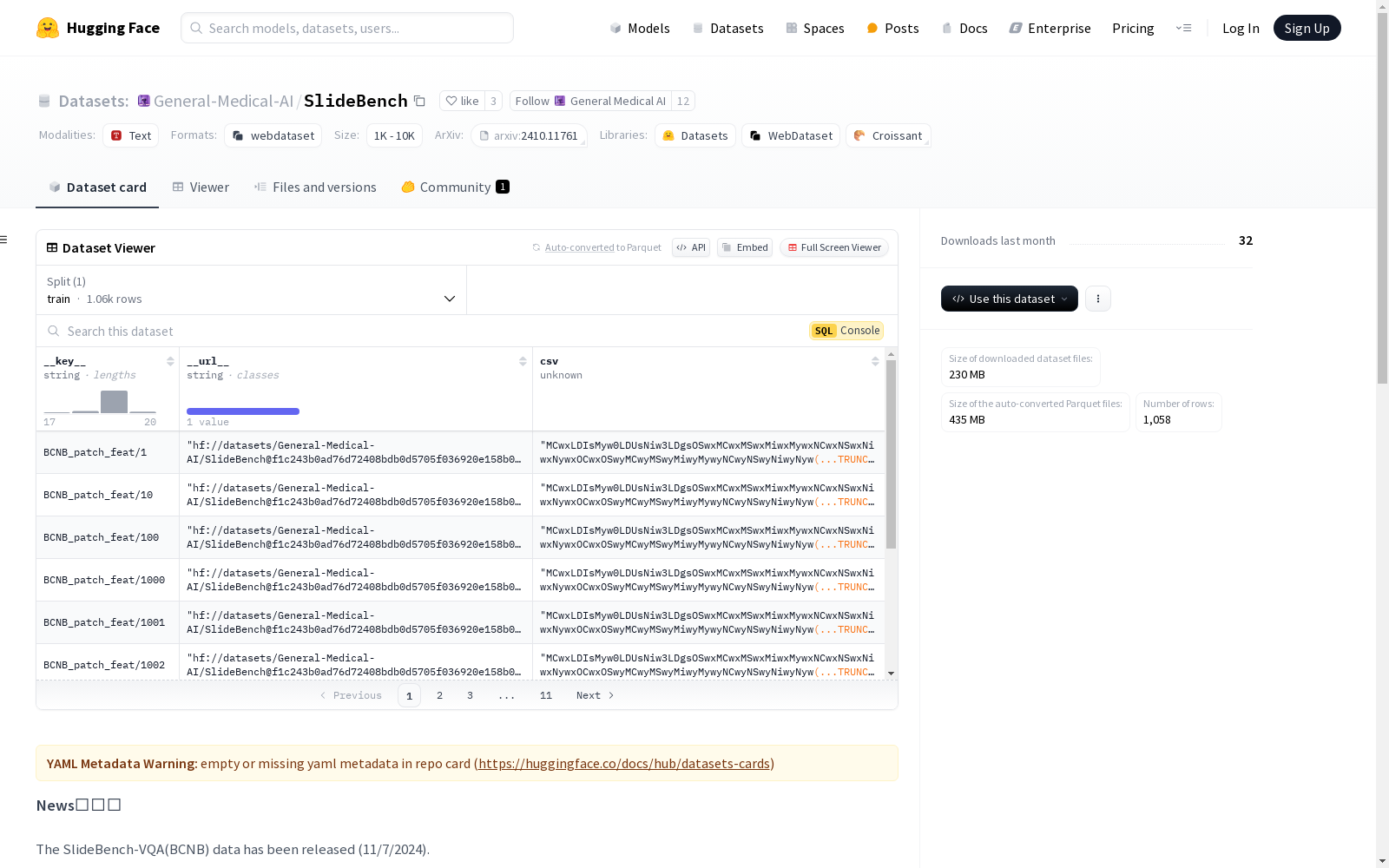Click the Log In link

point(1241,28)
